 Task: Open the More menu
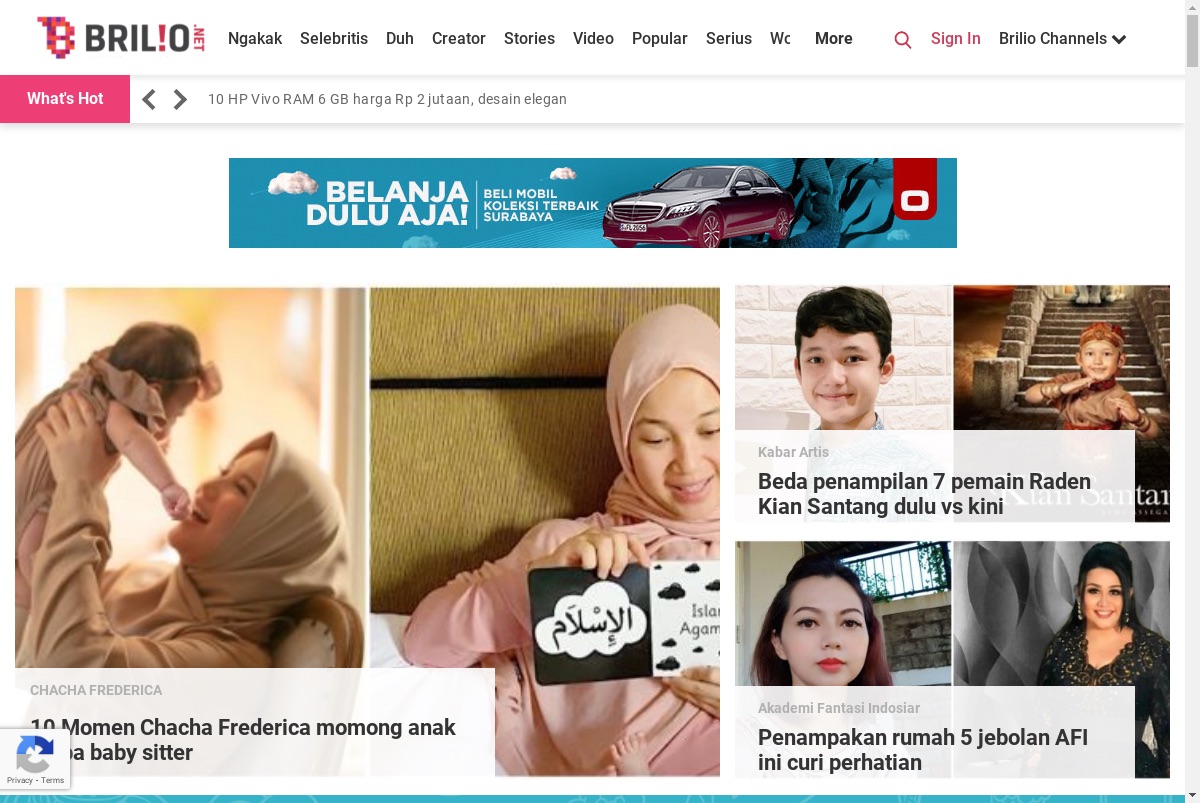tap(834, 39)
